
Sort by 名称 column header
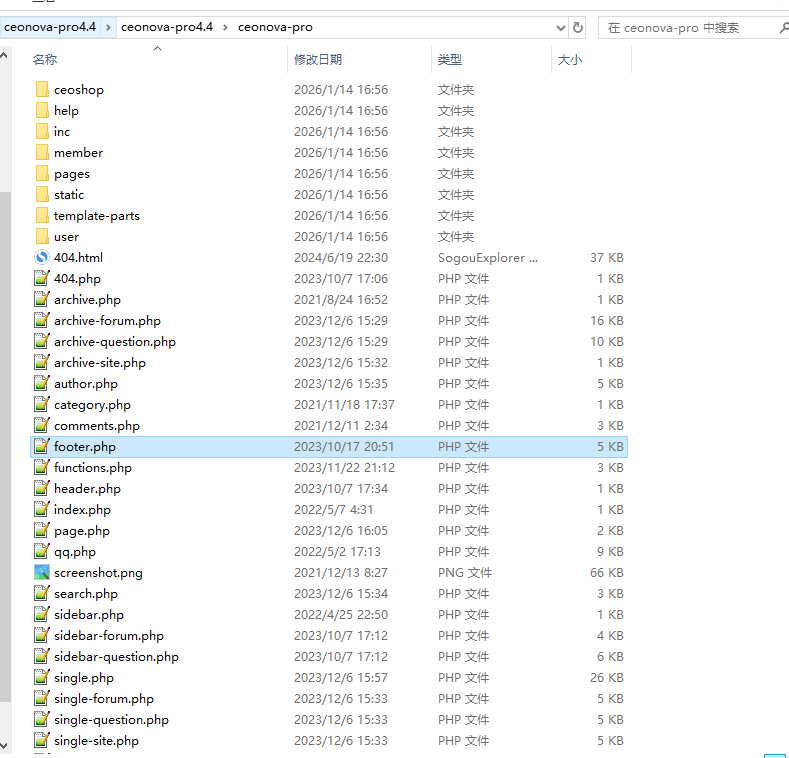pyautogui.click(x=158, y=59)
